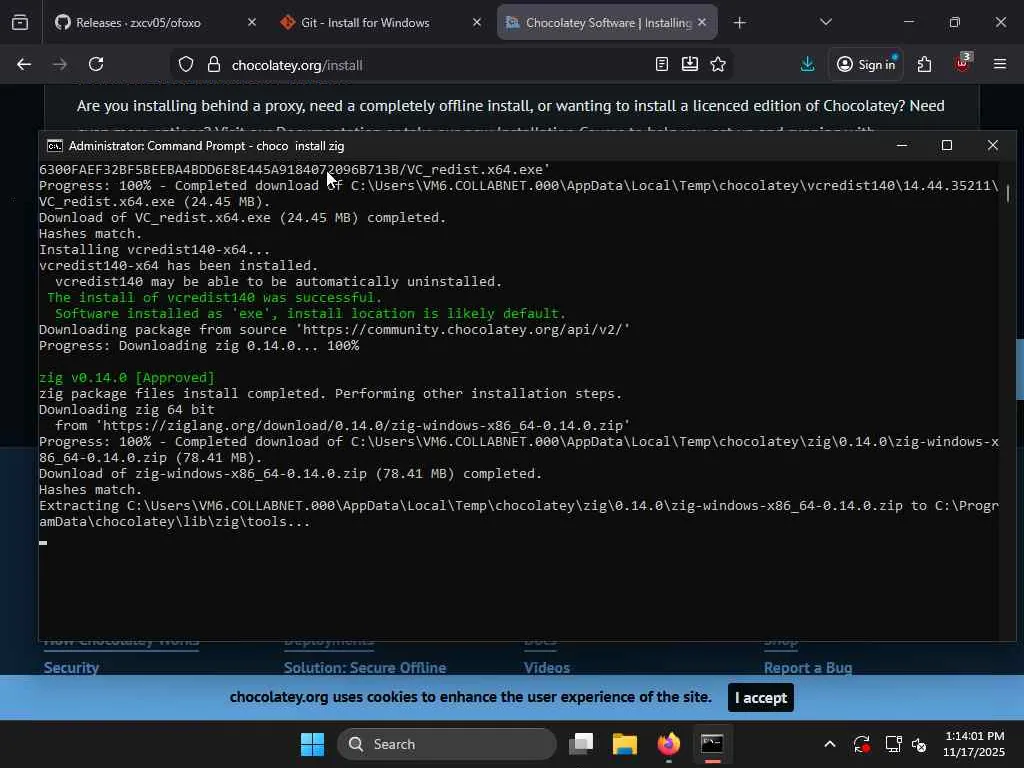Close the Chocolatey Software tab
Image resolution: width=1024 pixels, height=768 pixels.
[x=702, y=23]
